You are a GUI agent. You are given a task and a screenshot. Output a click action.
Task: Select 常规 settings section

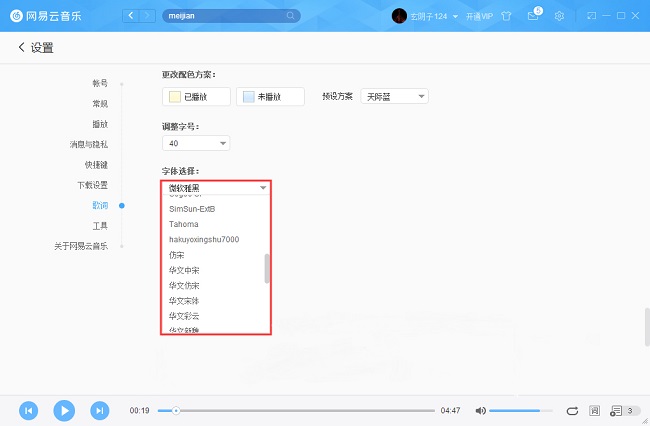(100, 104)
